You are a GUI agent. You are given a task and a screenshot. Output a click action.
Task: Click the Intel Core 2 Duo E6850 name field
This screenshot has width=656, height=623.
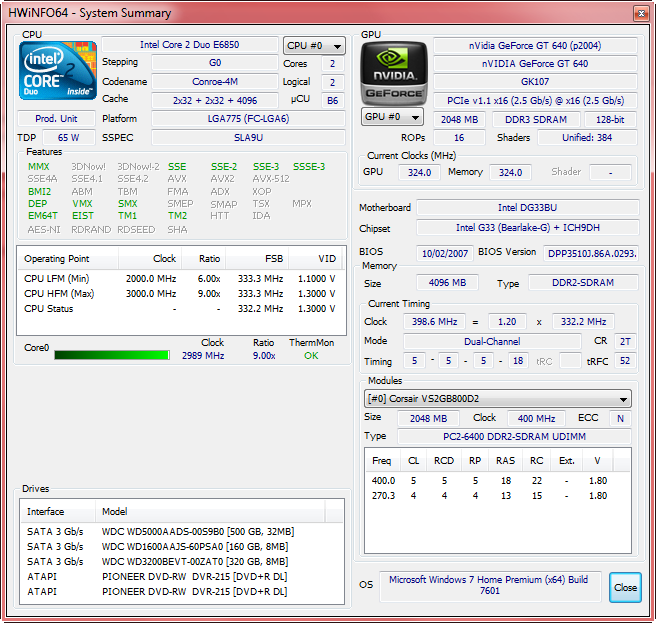[x=190, y=45]
